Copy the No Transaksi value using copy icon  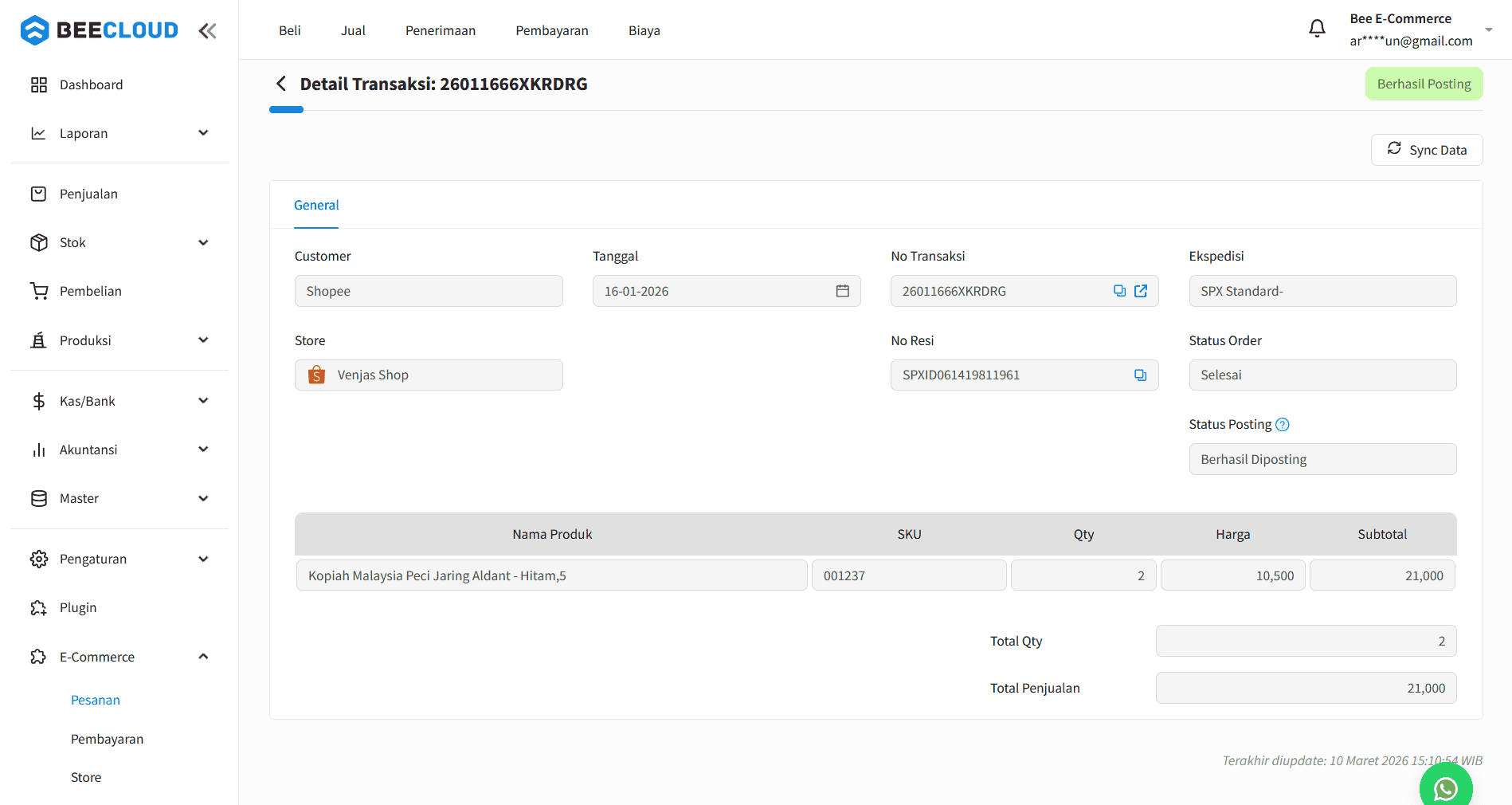click(1119, 291)
